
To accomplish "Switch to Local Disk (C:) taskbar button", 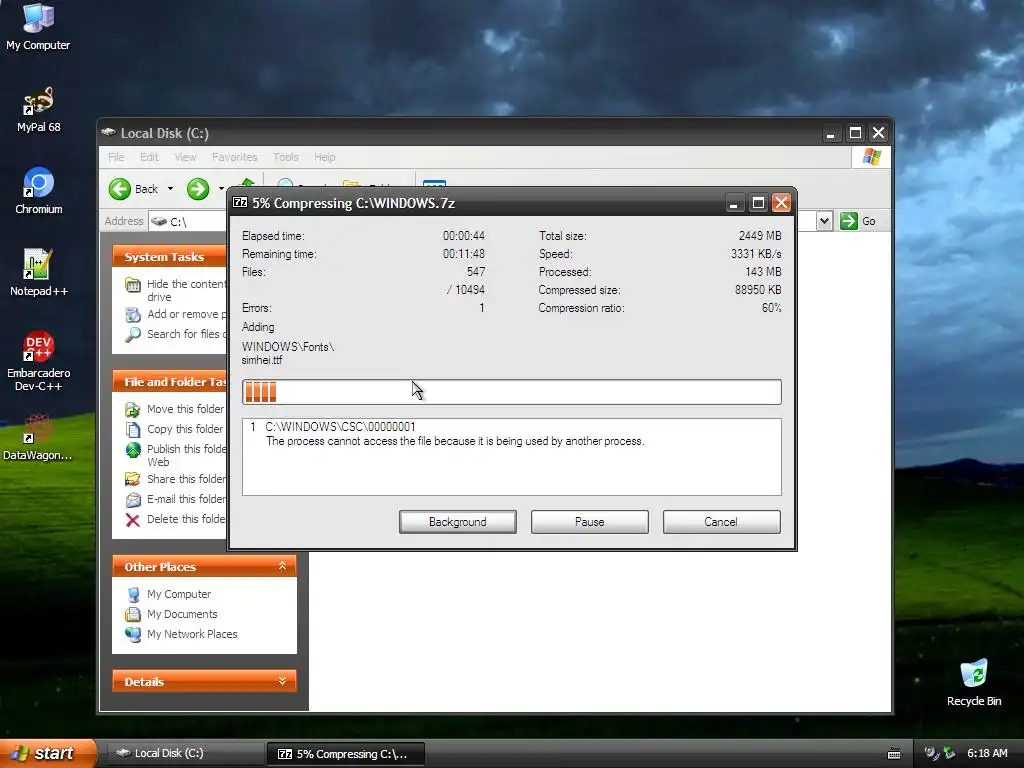I will pos(185,753).
